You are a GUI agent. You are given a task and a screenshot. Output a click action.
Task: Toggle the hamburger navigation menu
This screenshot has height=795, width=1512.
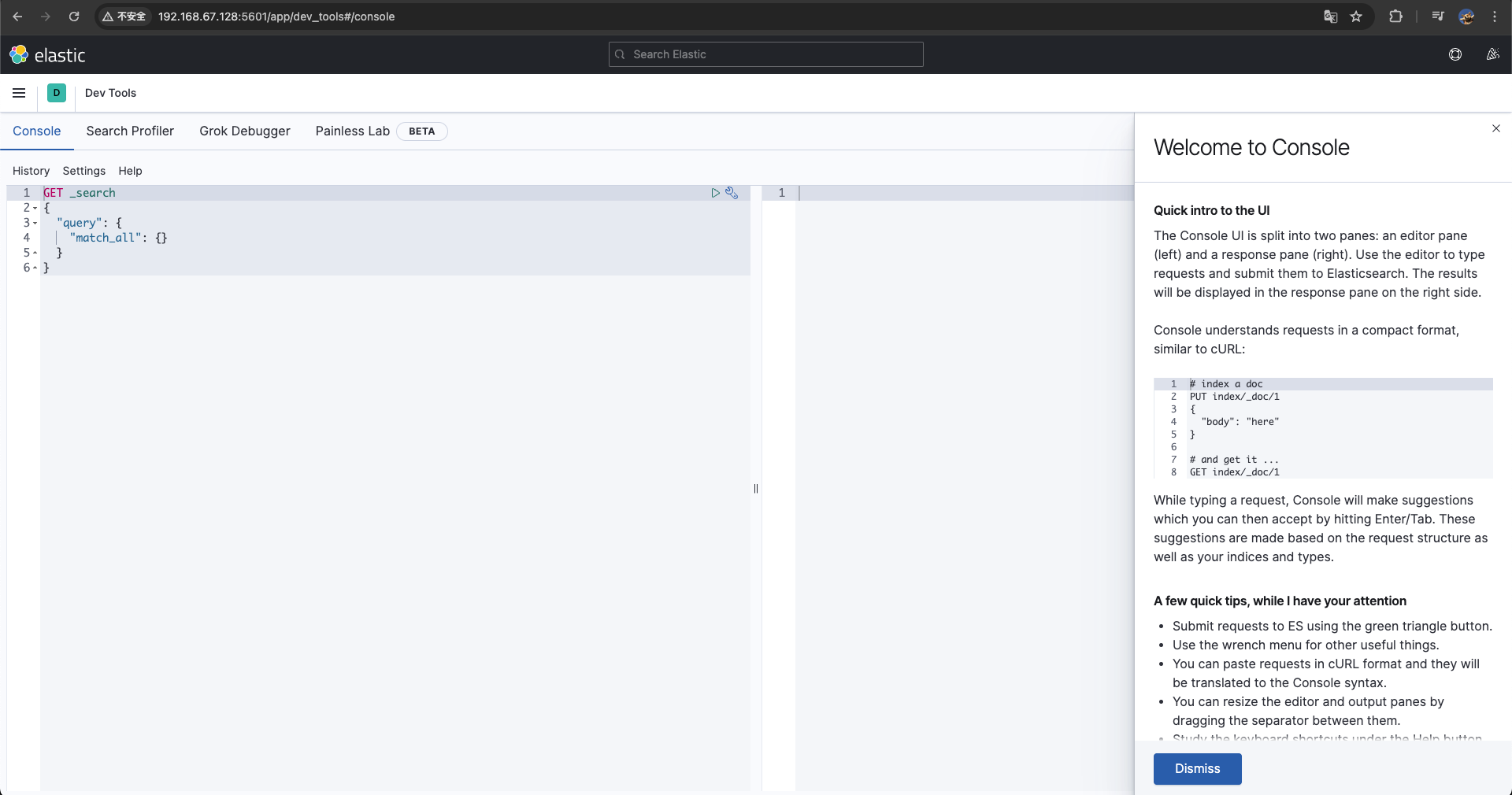[19, 93]
